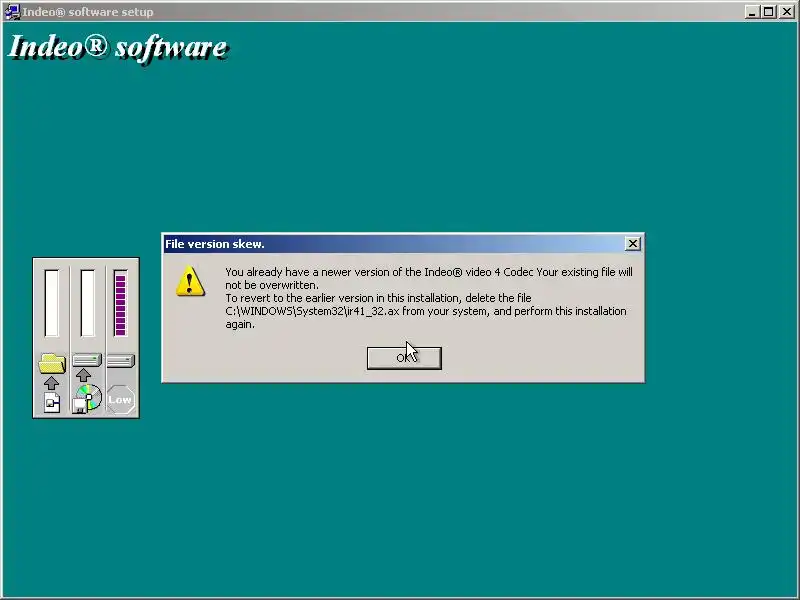Click OK in the File version skew dialog
This screenshot has height=600, width=800.
coord(404,358)
